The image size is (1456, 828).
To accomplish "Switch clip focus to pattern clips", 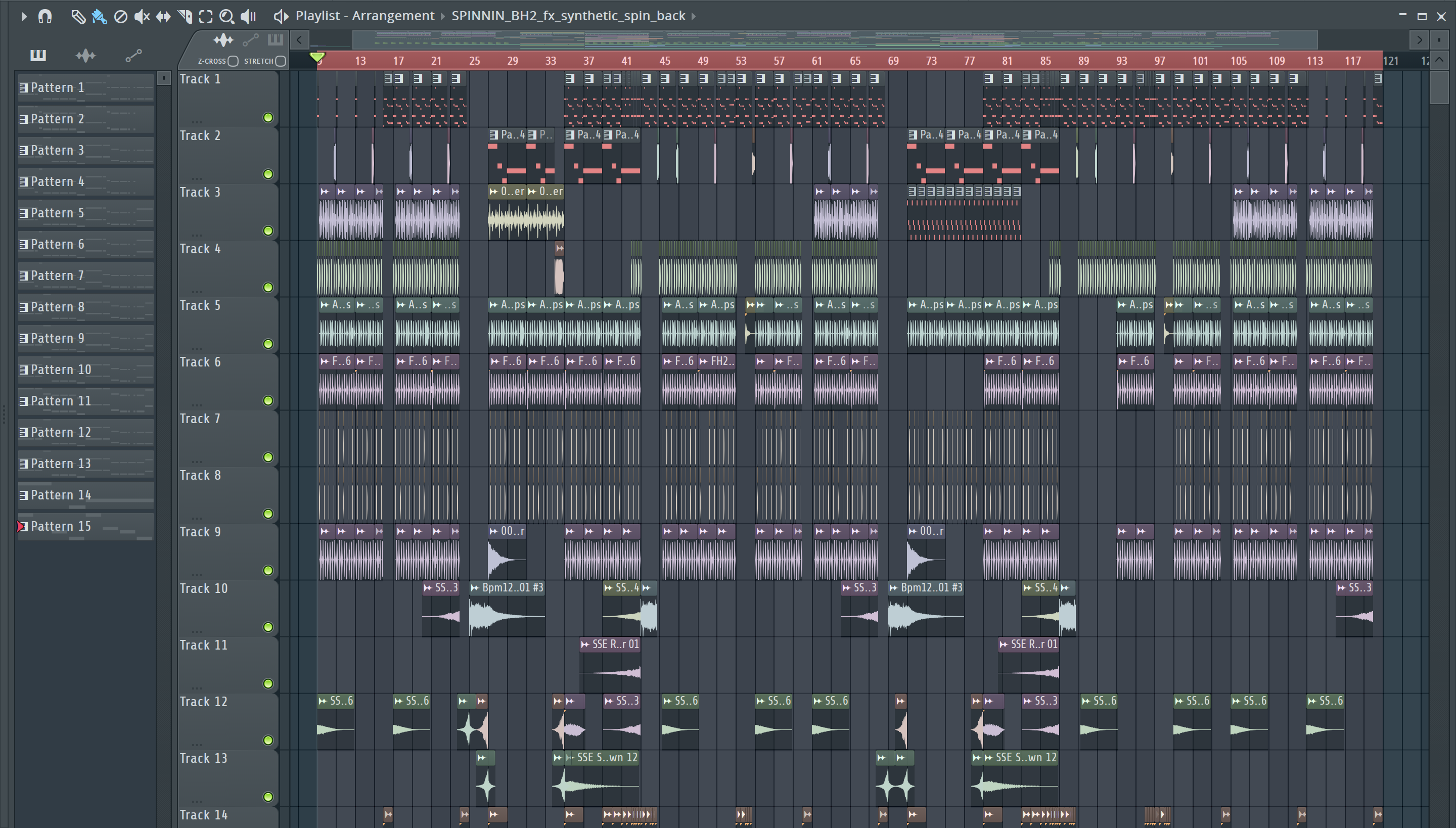I will pos(275,40).
